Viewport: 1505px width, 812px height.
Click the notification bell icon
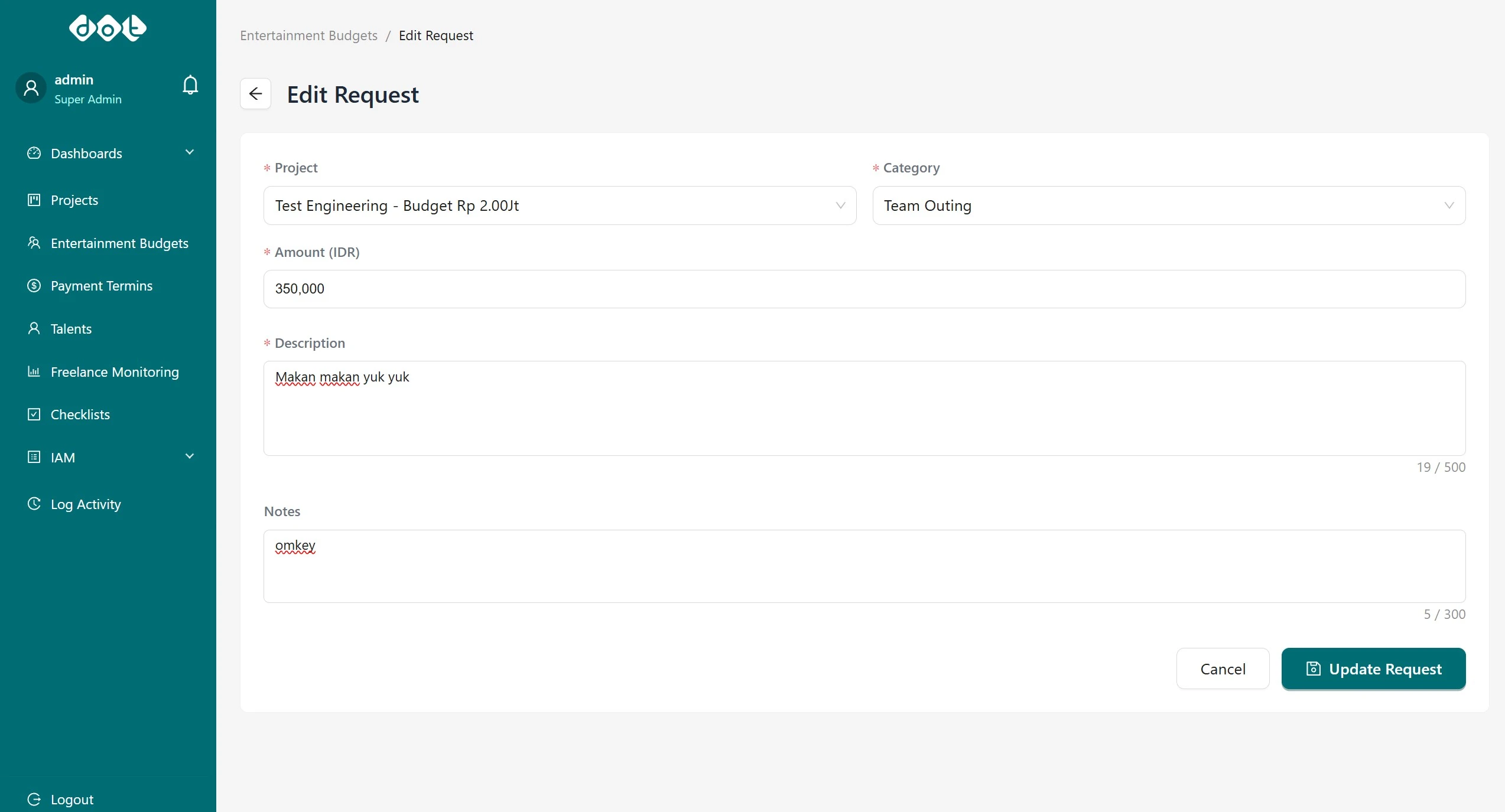point(190,85)
